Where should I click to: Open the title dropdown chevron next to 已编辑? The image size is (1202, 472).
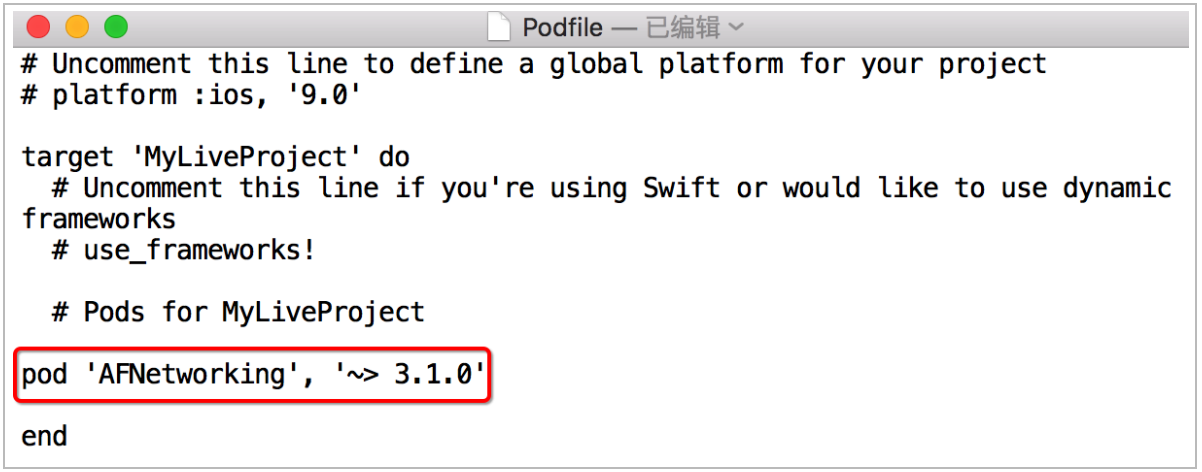pos(735,27)
